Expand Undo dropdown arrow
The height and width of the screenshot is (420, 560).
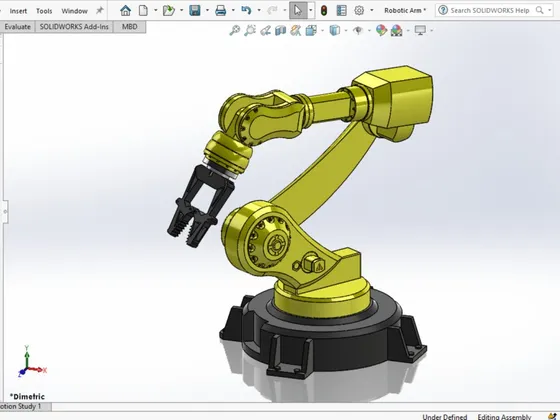coord(259,11)
